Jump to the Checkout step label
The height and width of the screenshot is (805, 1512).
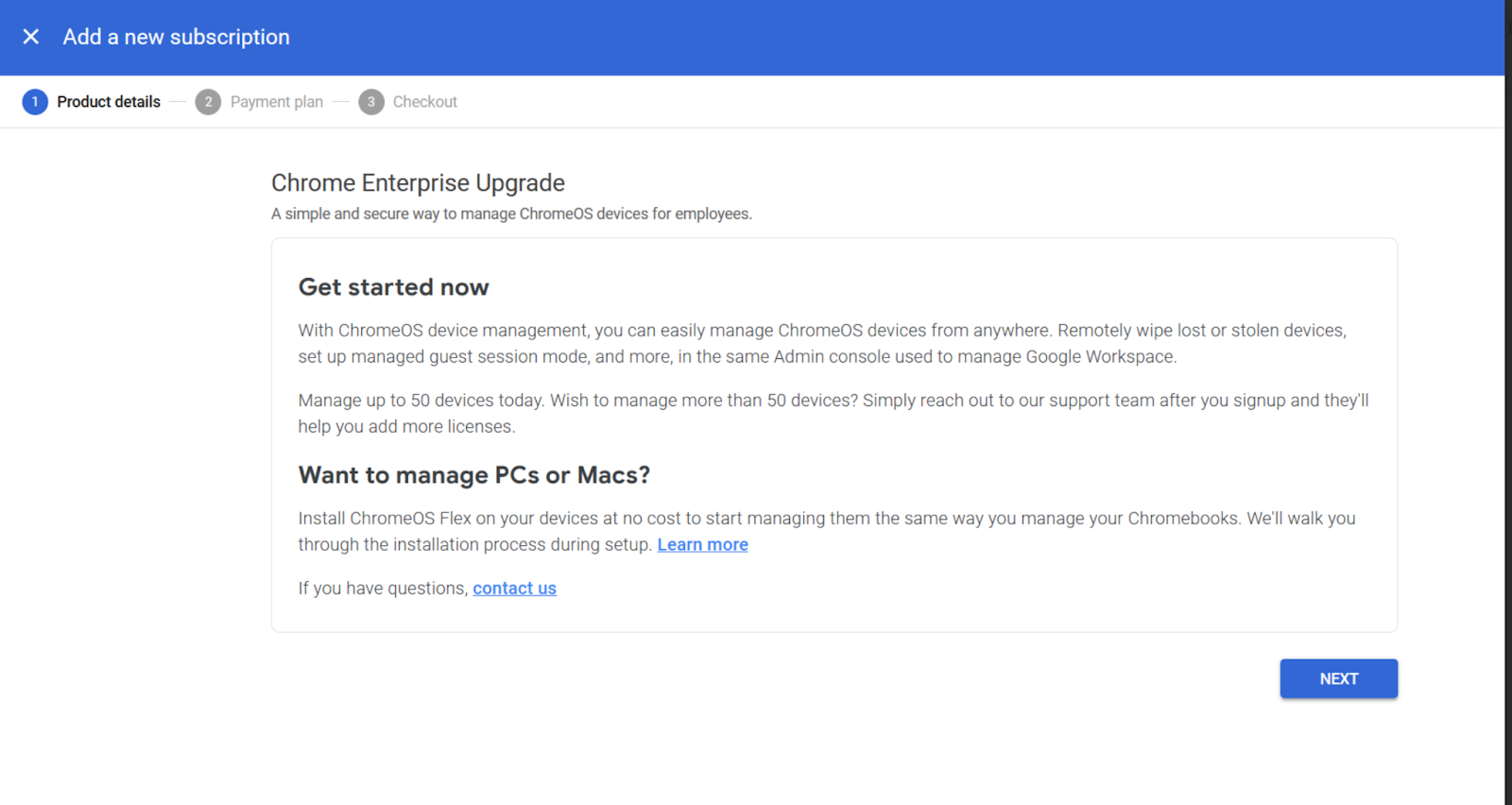pos(425,102)
